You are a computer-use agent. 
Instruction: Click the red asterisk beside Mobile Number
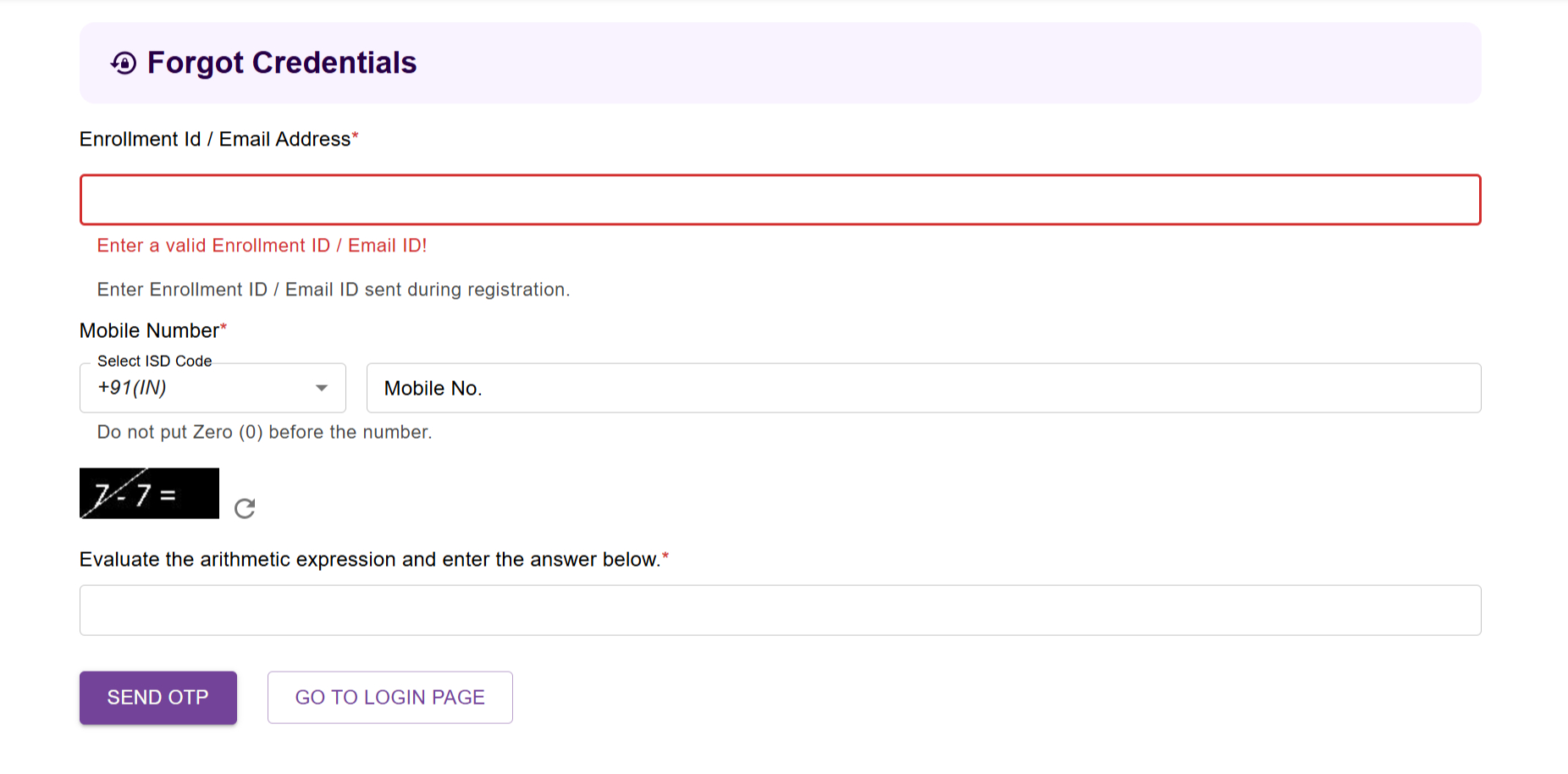[x=224, y=328]
